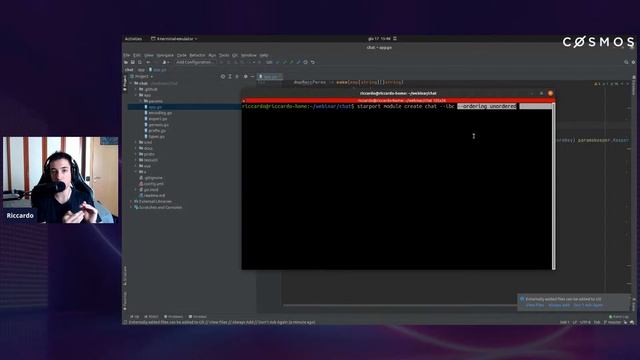Click the hide Project panel minus icon
640x360 pixels.
point(252,76)
